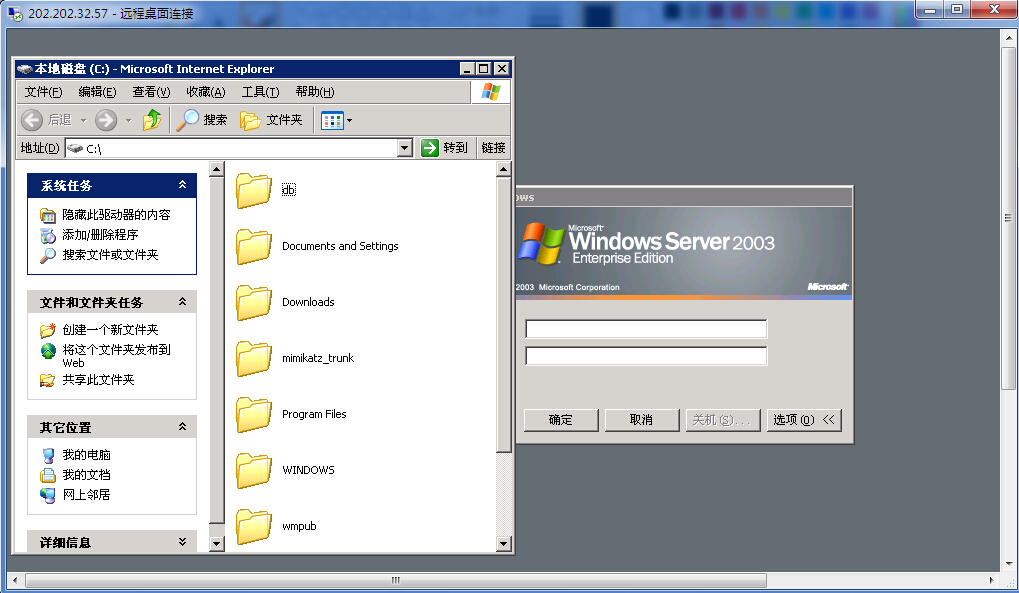Viewport: 1019px width, 593px height.
Task: Click the first login input field
Action: pyautogui.click(x=646, y=329)
